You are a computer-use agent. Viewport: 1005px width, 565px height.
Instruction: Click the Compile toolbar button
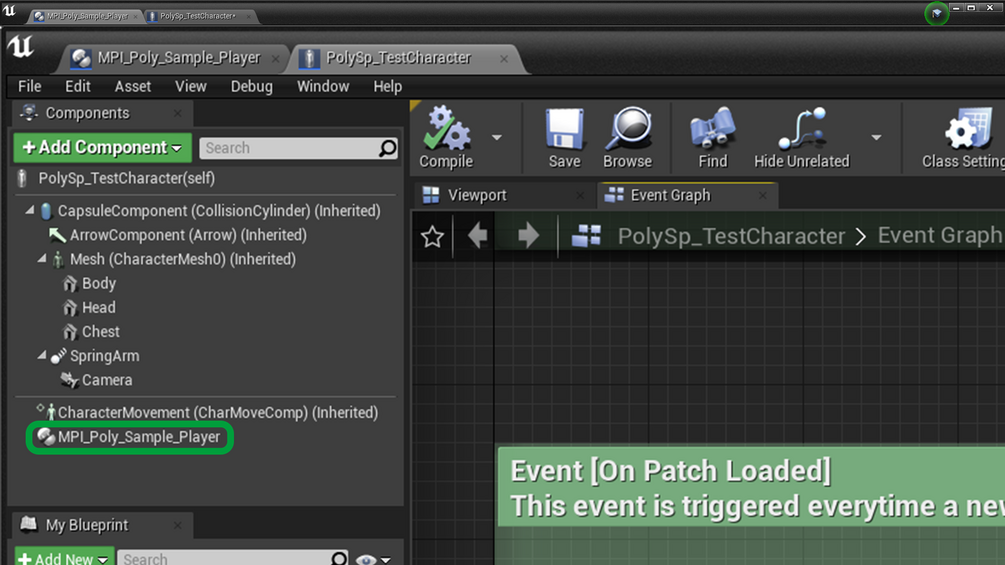[x=446, y=138]
